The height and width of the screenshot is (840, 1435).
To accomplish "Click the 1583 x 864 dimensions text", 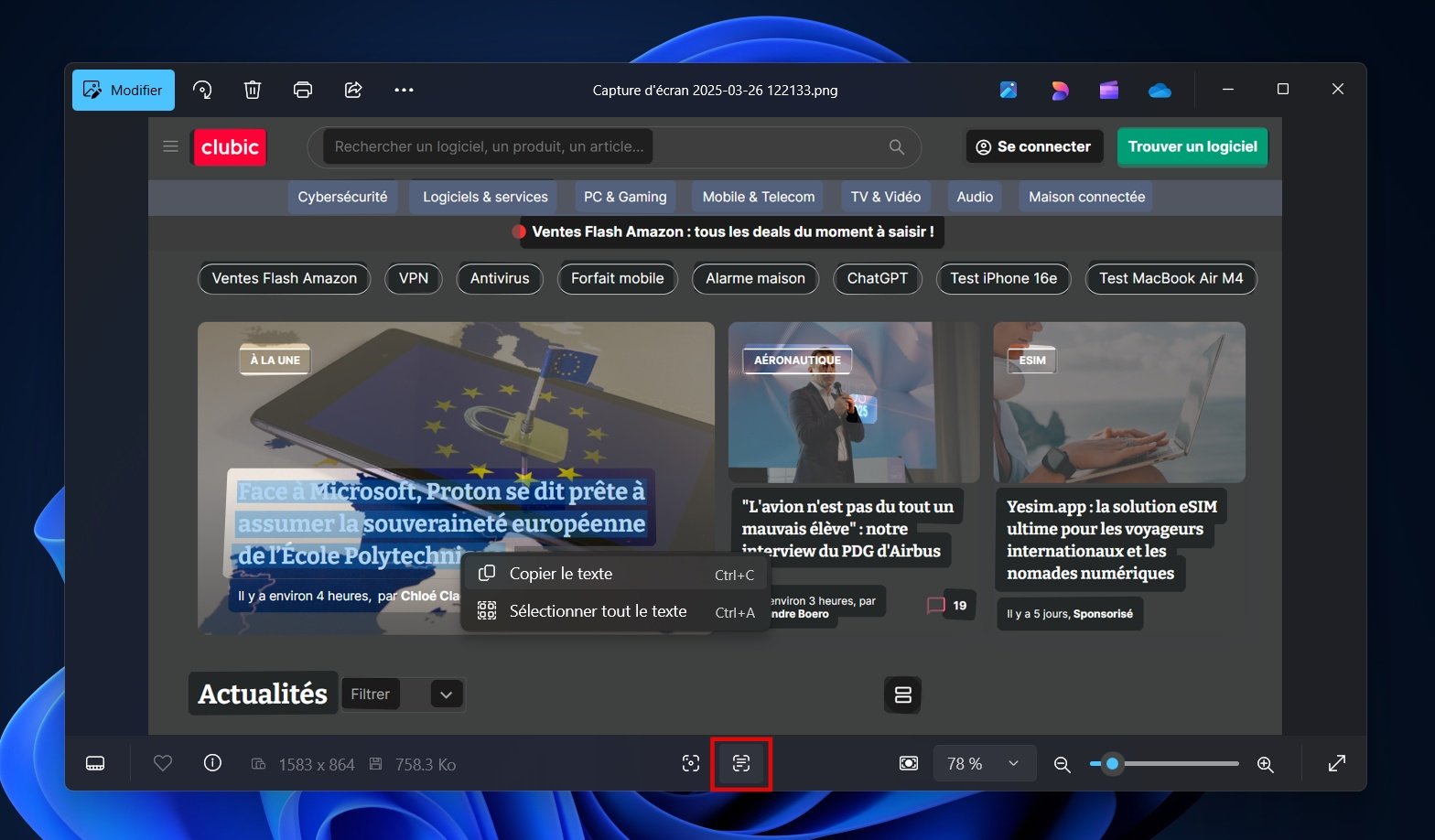I will pyautogui.click(x=316, y=764).
